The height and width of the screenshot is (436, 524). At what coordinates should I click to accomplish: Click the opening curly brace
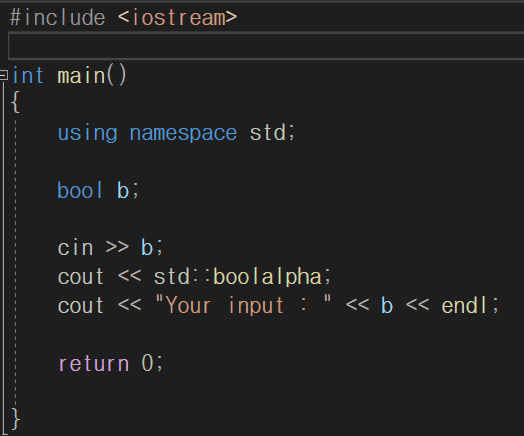point(15,103)
